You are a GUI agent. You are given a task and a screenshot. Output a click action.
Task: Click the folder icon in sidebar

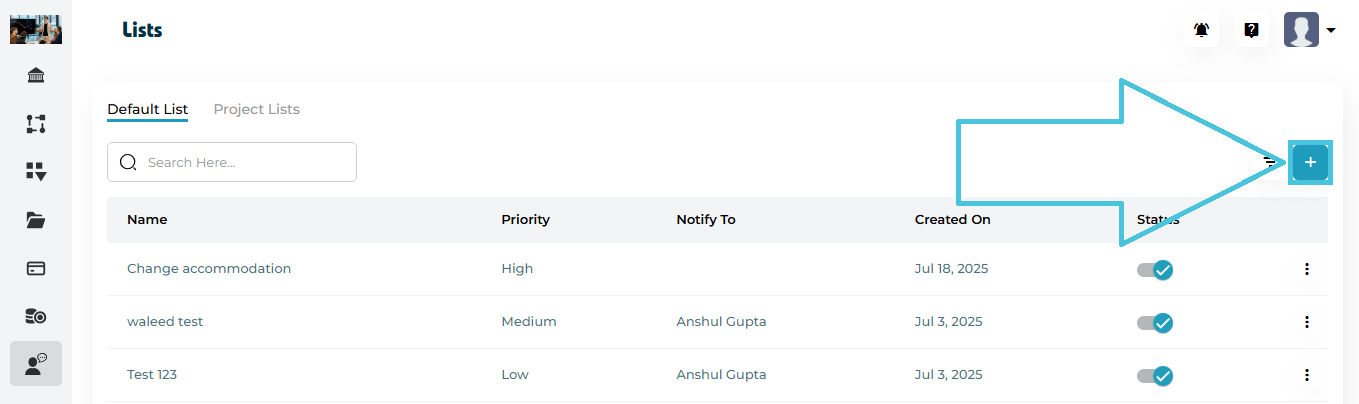36,220
